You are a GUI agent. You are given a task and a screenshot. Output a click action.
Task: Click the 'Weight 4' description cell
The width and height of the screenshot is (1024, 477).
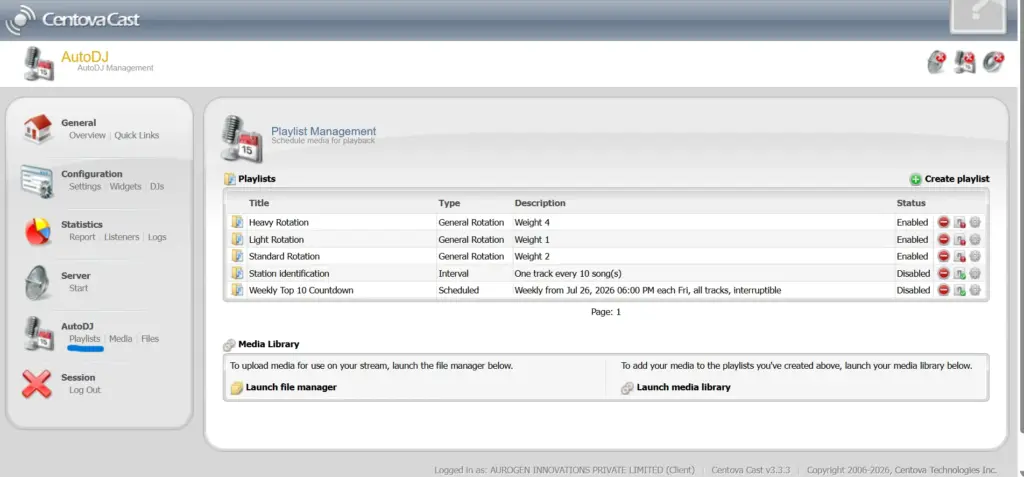pos(532,223)
